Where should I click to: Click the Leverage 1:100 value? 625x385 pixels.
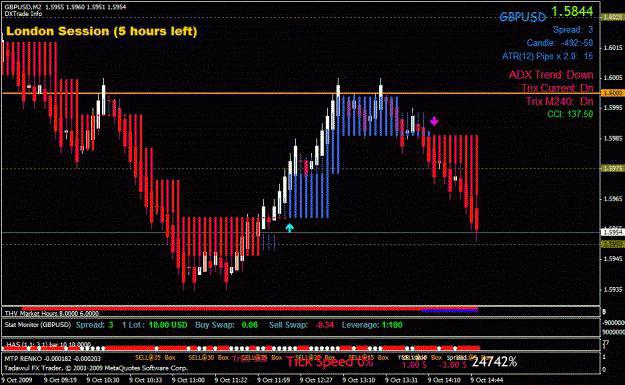392,325
